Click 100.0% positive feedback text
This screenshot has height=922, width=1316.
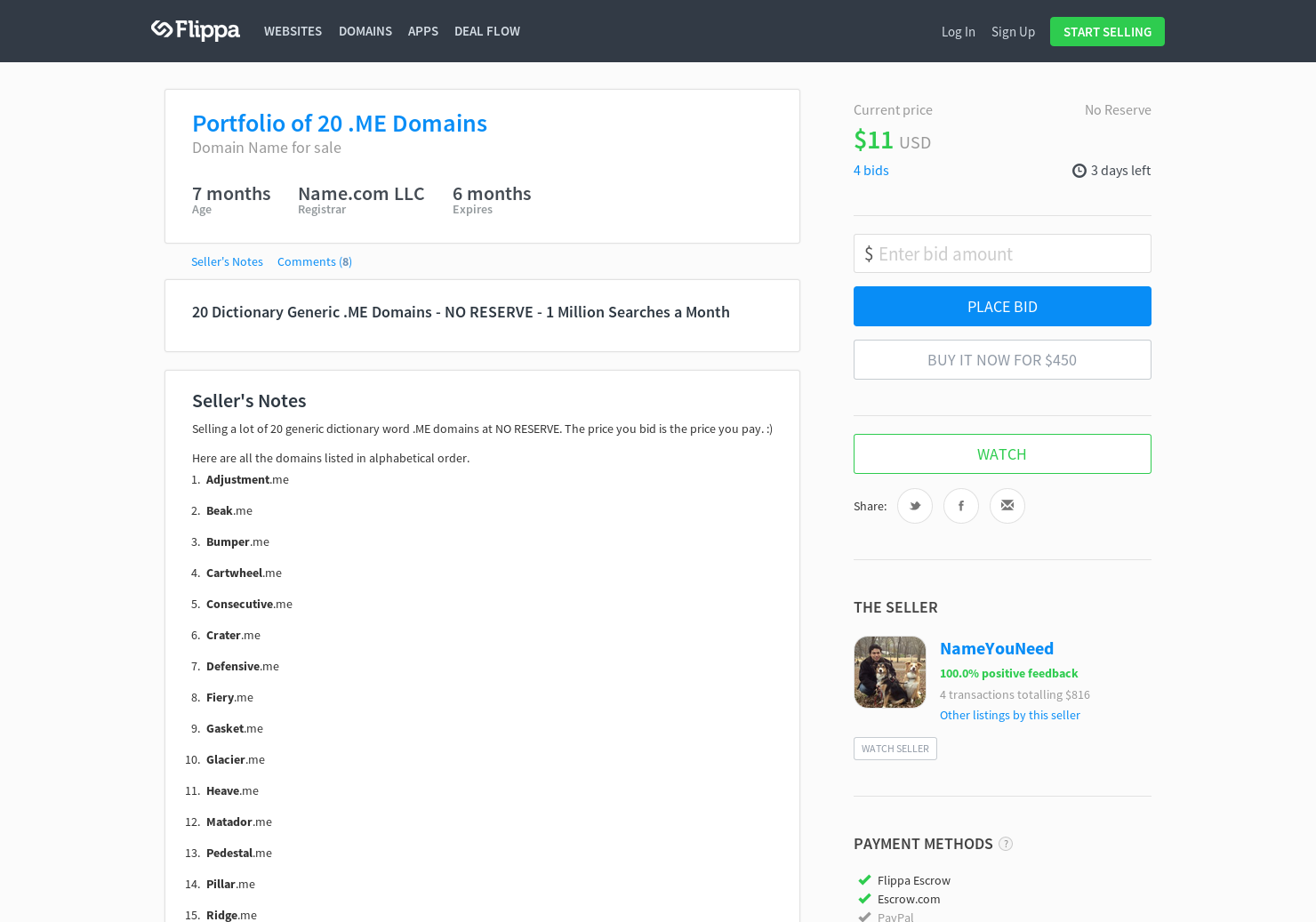1008,673
